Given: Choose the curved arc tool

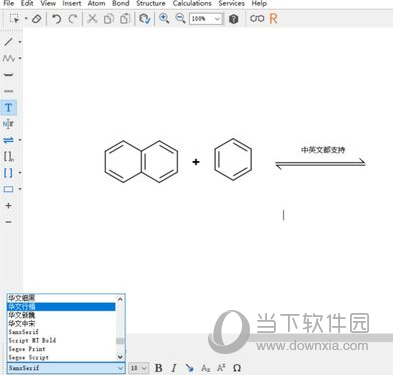Looking at the screenshot, I should click(x=8, y=75).
